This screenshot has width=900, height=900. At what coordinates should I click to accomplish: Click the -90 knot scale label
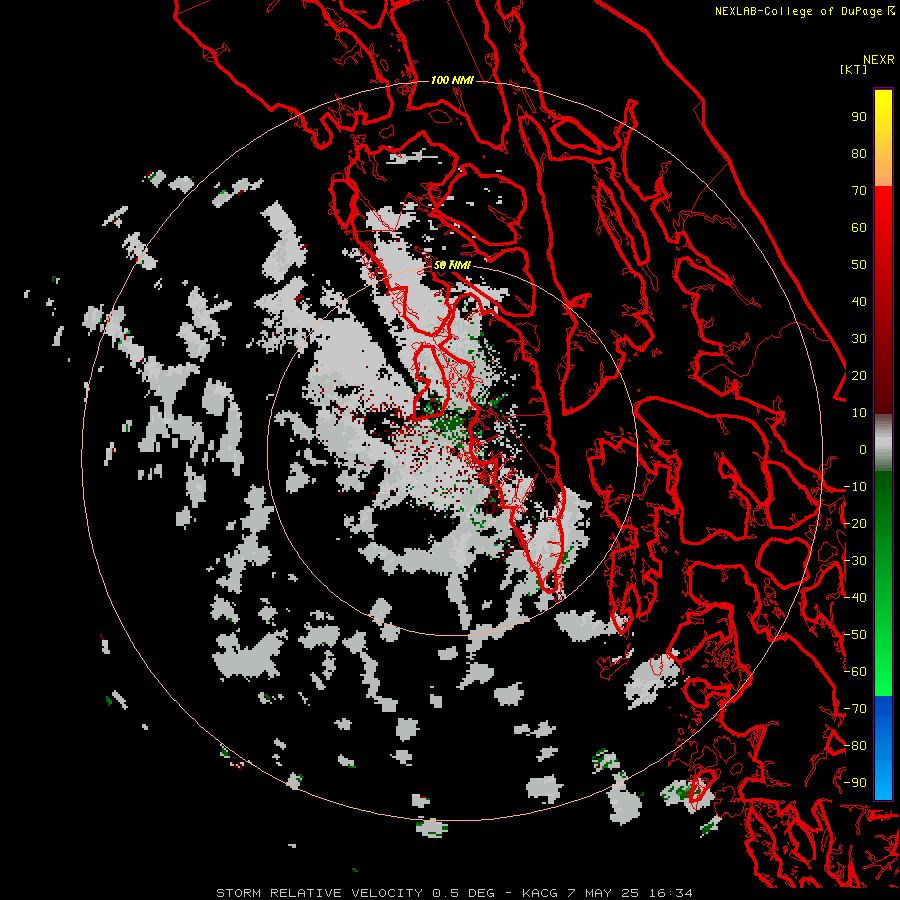[855, 783]
